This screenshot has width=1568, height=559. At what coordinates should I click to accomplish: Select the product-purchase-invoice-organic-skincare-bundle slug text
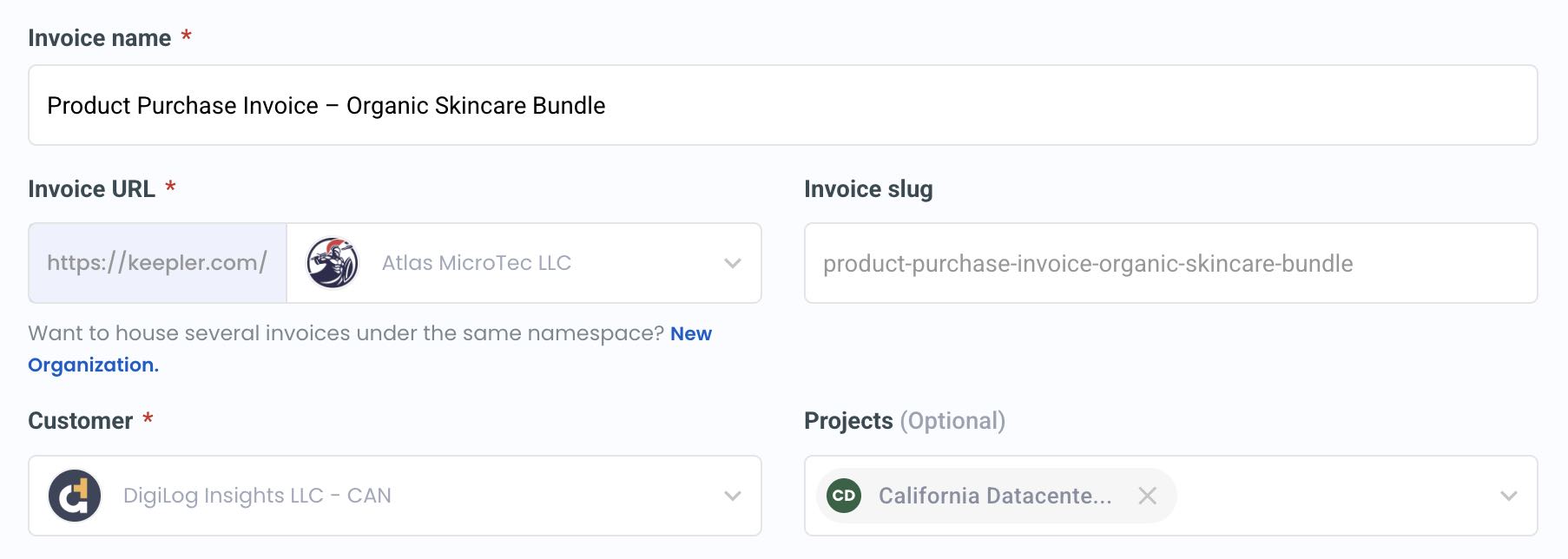pyautogui.click(x=1088, y=264)
